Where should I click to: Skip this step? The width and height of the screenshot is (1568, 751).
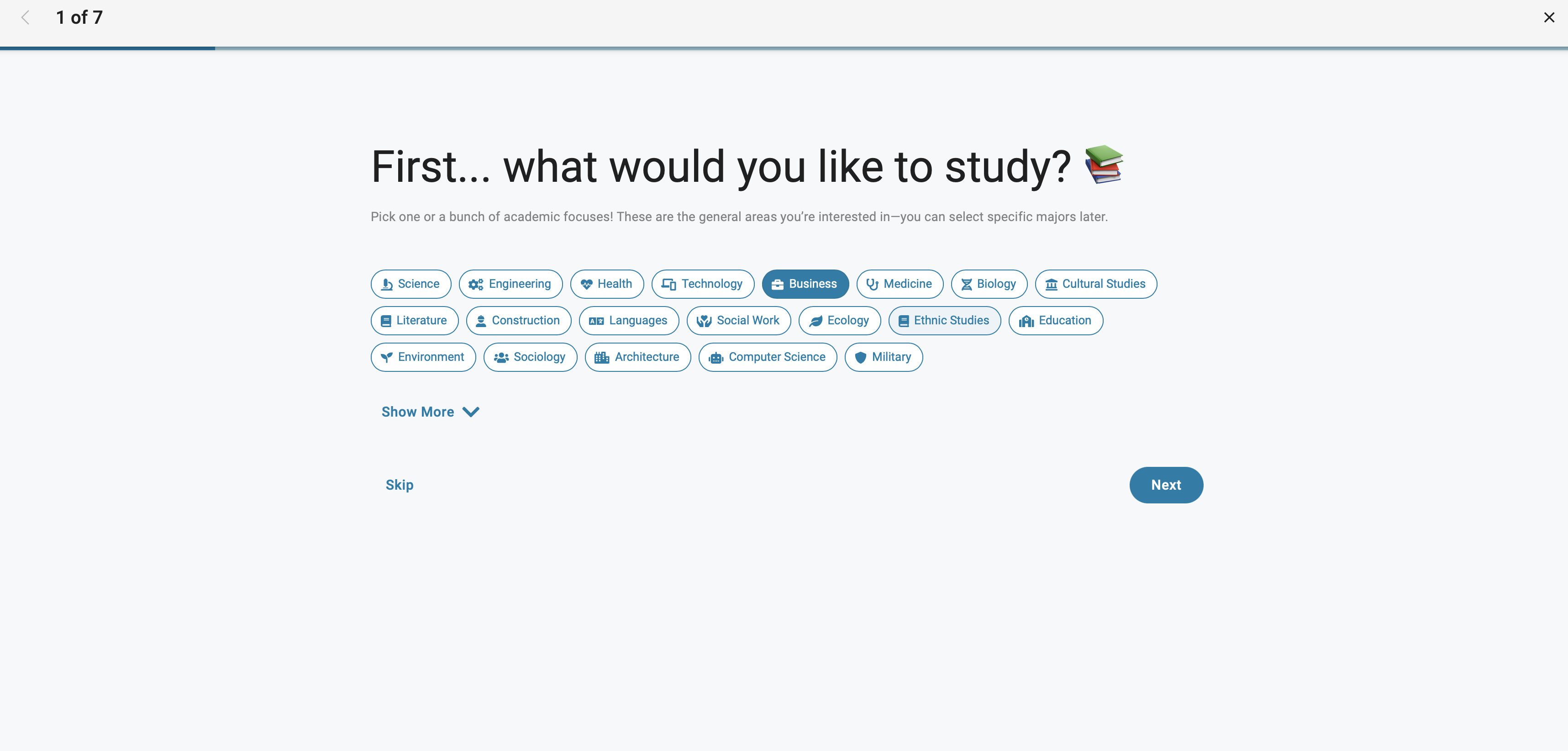(399, 485)
